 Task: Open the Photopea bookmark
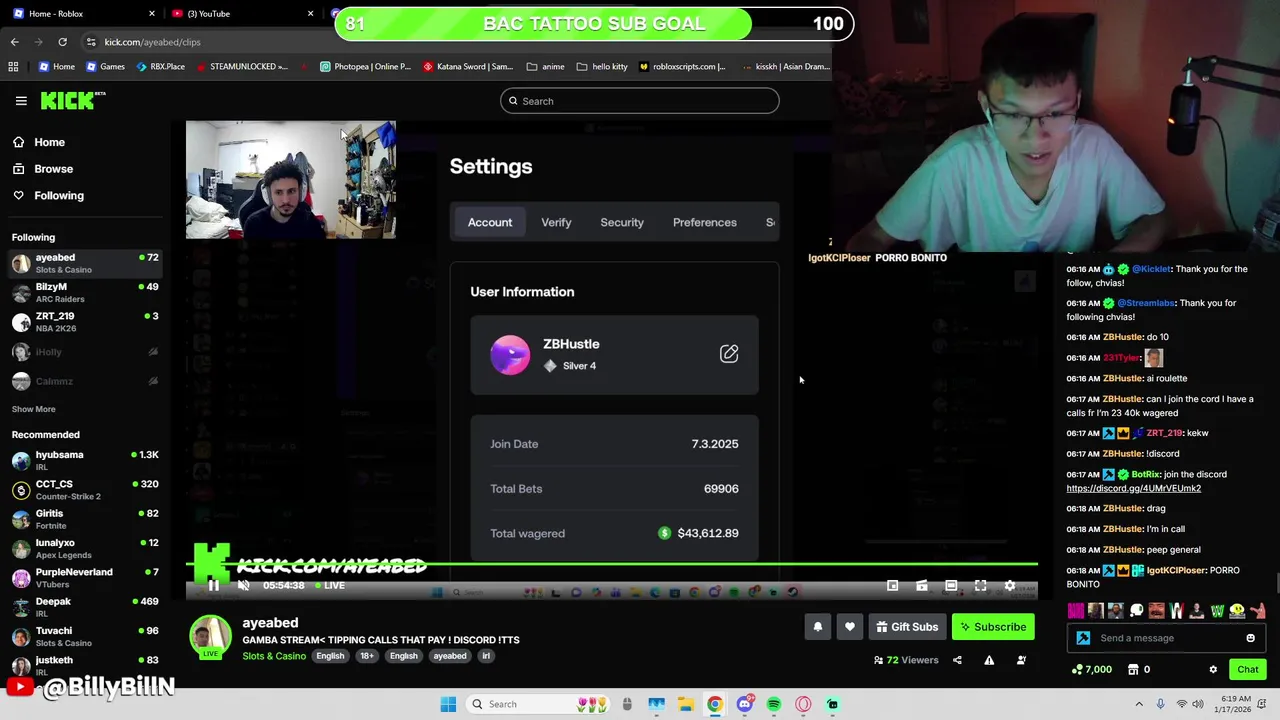pos(365,67)
